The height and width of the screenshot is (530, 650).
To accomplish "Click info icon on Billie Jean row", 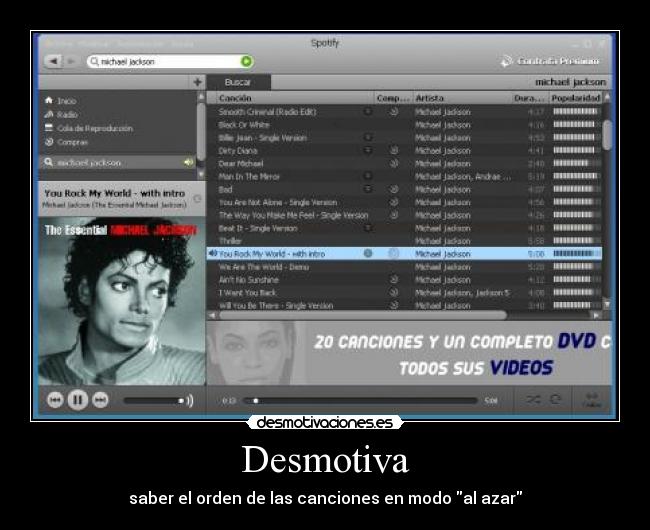I will click(368, 137).
